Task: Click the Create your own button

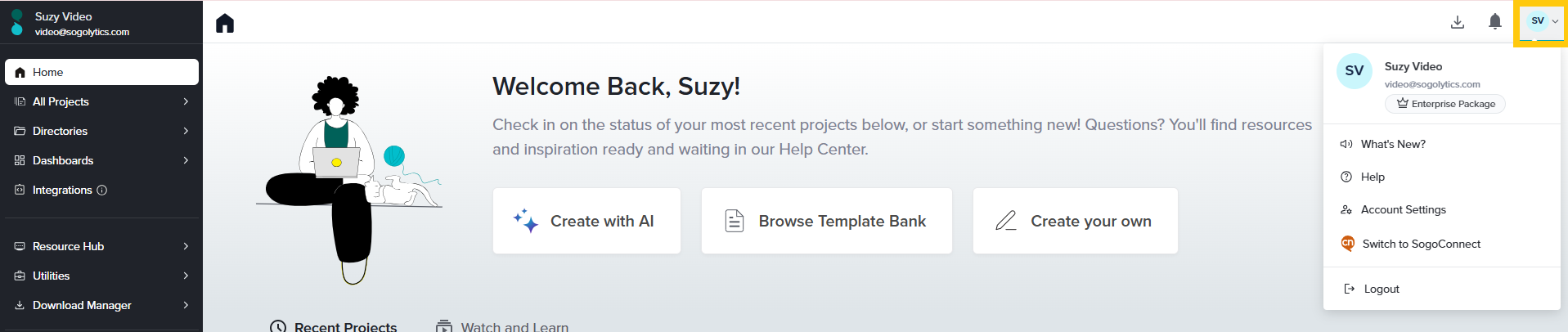Action: (1075, 221)
